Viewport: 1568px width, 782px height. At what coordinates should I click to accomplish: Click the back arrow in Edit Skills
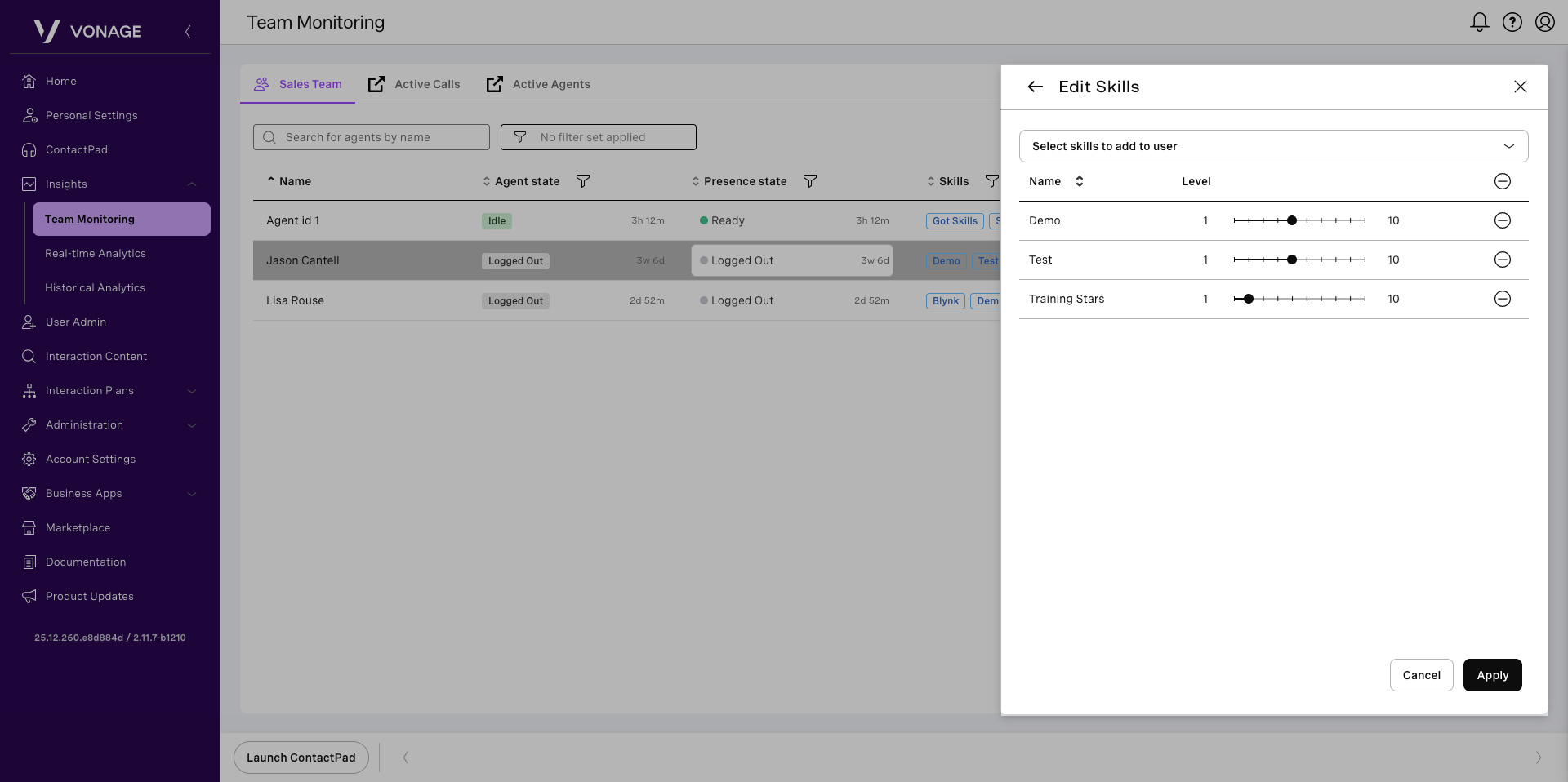1035,87
